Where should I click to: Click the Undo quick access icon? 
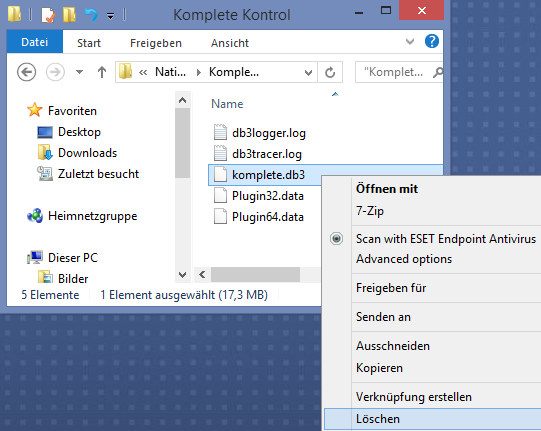(91, 15)
